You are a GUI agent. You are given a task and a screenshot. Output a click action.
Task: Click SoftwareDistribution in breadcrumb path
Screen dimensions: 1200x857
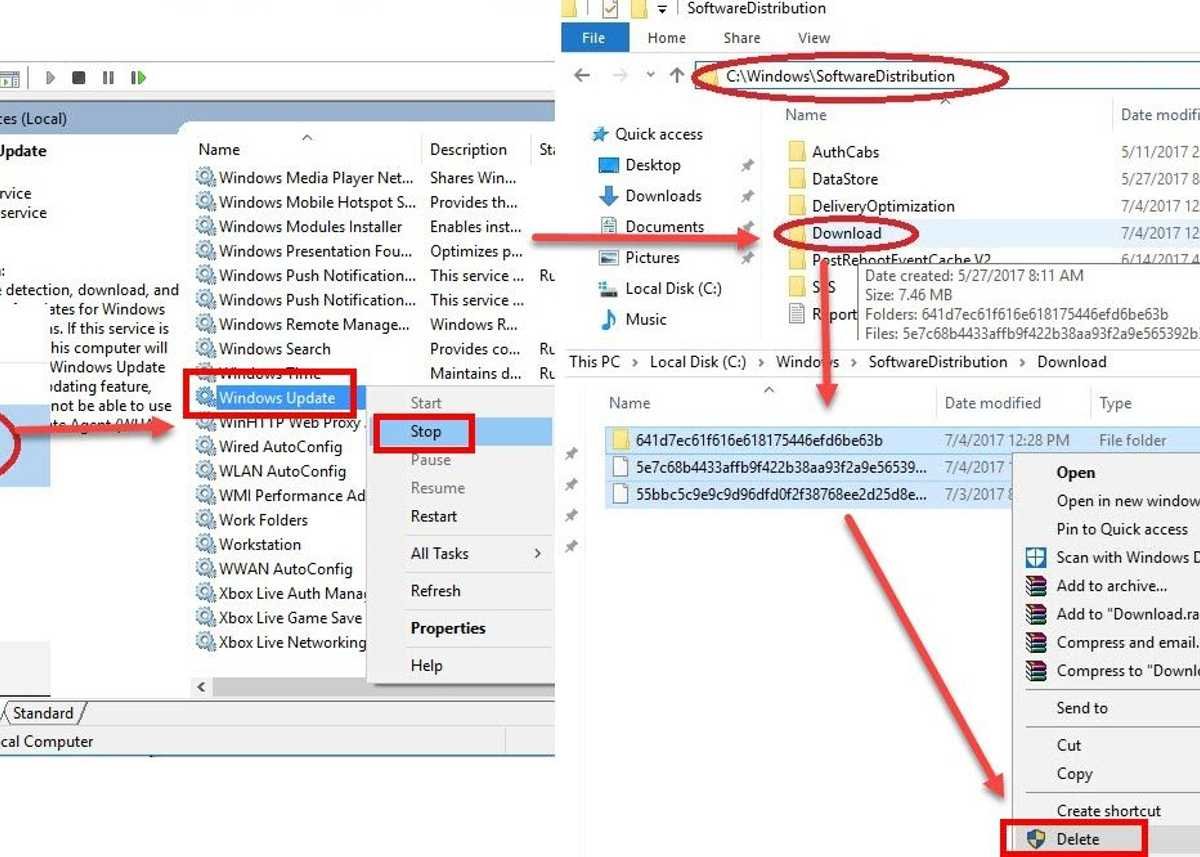(938, 362)
